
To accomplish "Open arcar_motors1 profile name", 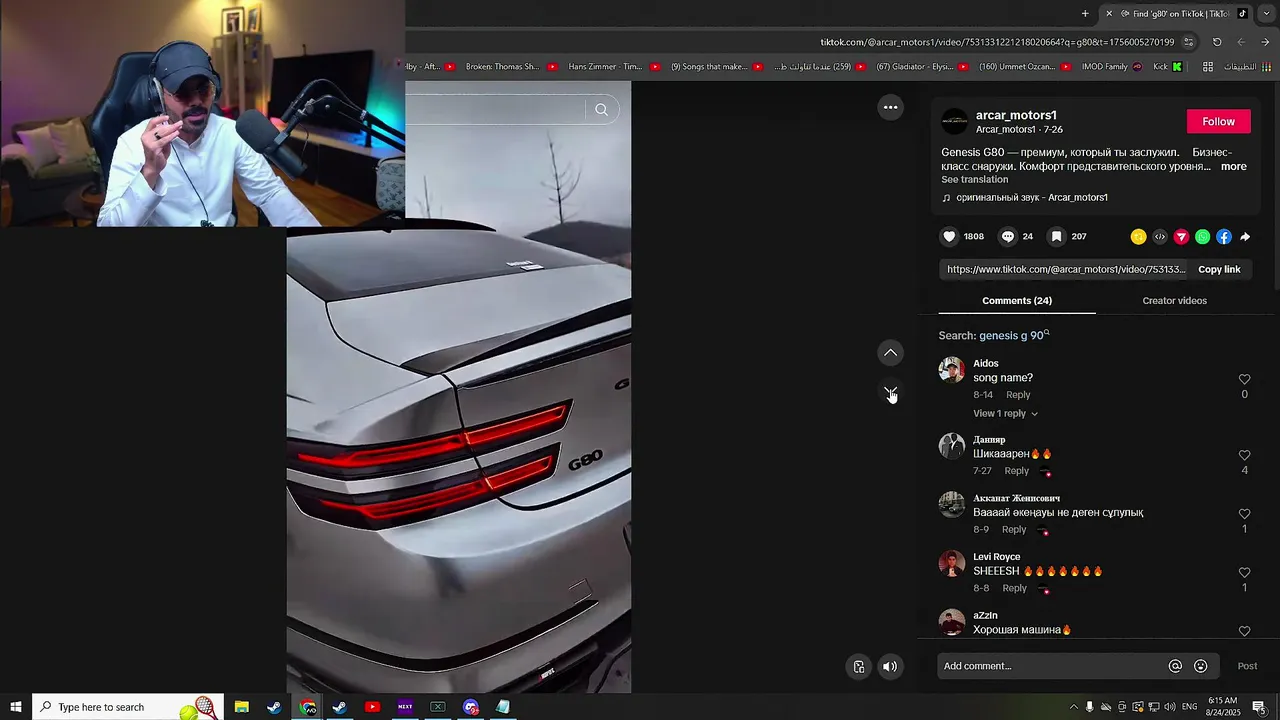I will [1016, 115].
